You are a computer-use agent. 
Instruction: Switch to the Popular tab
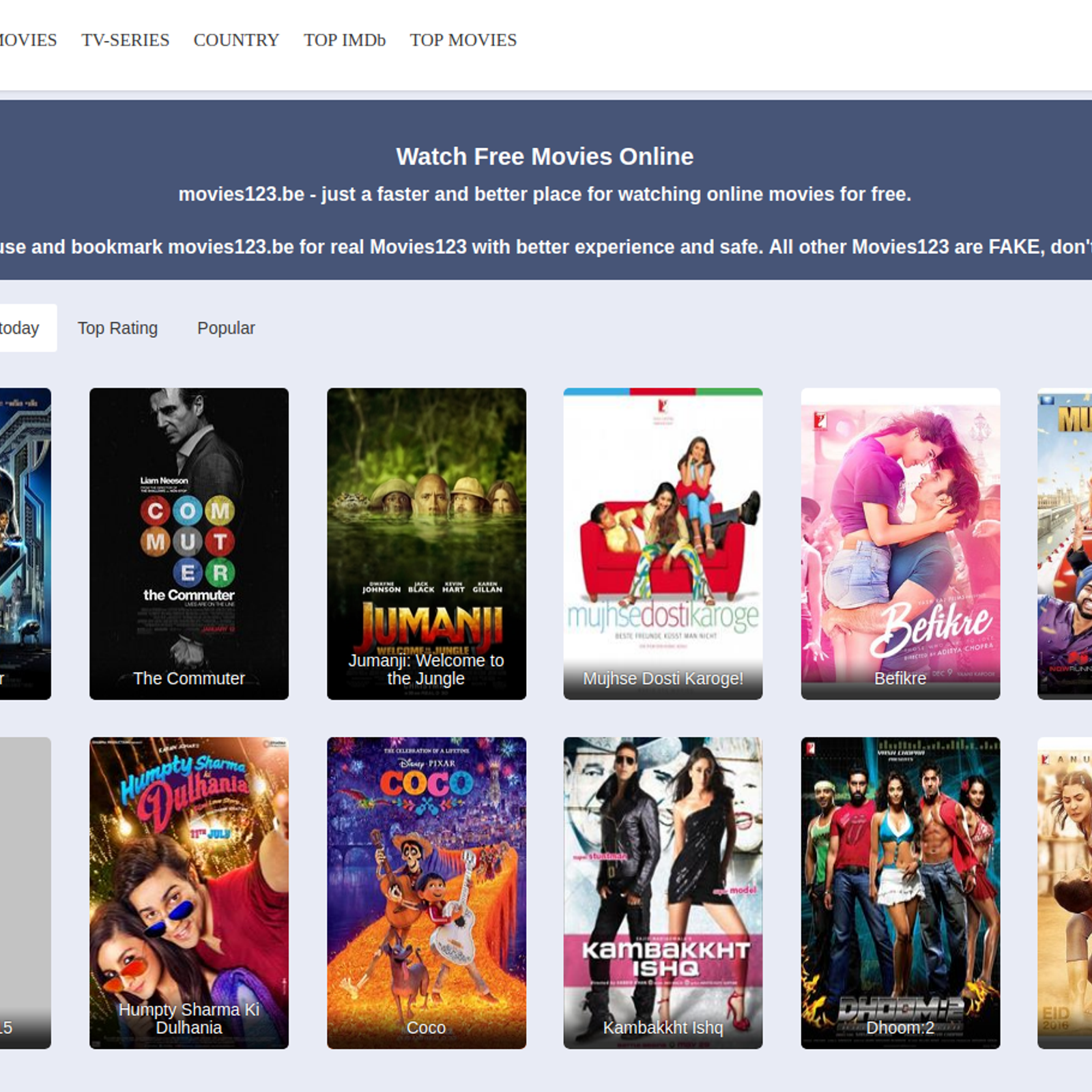226,328
